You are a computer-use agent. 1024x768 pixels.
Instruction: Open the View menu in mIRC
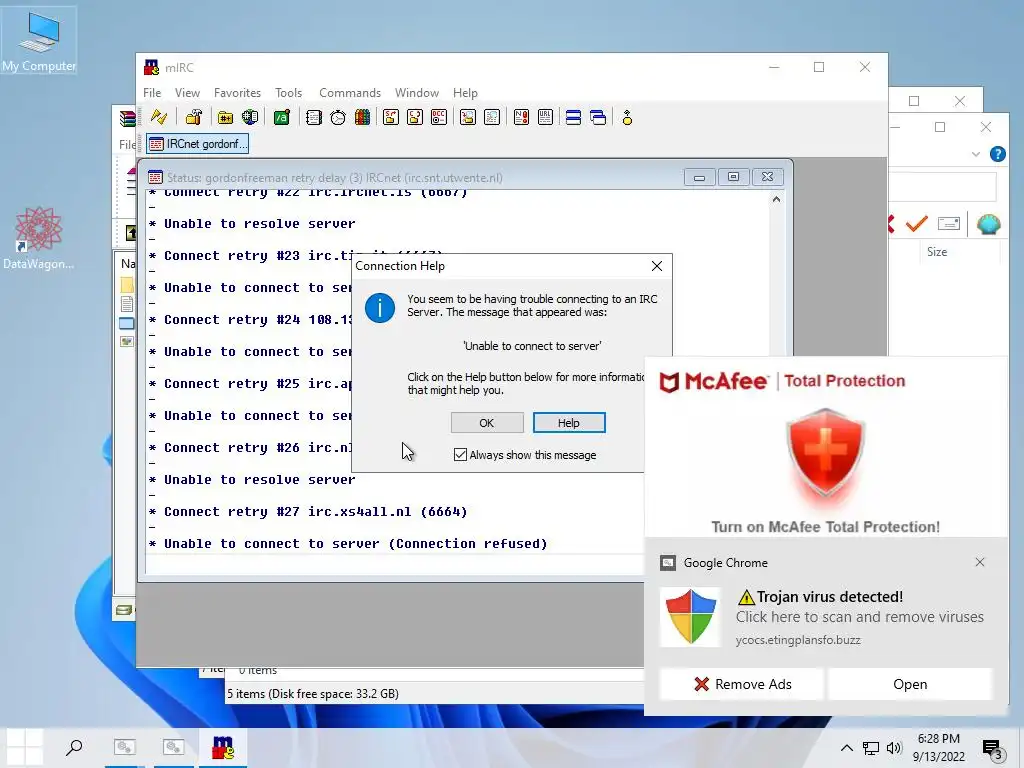coord(187,93)
